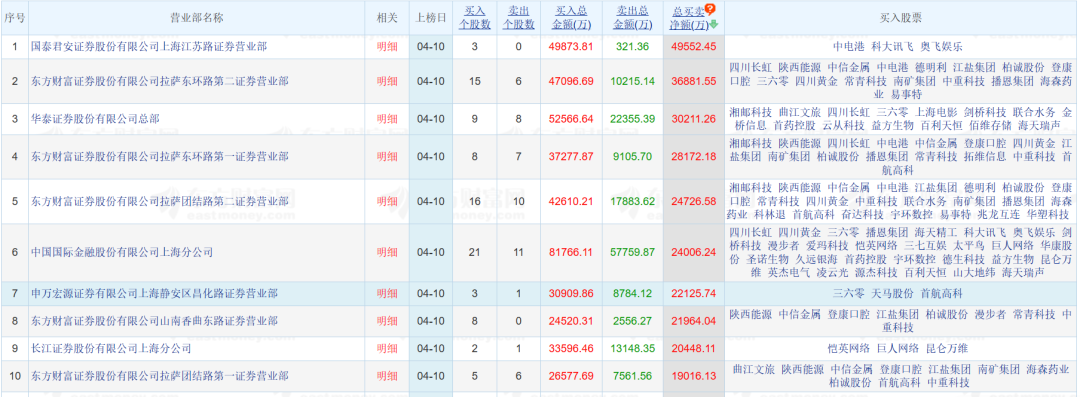Click the green sort arrow beside 净额(万)
This screenshot has width=1080, height=397.
pos(714,24)
